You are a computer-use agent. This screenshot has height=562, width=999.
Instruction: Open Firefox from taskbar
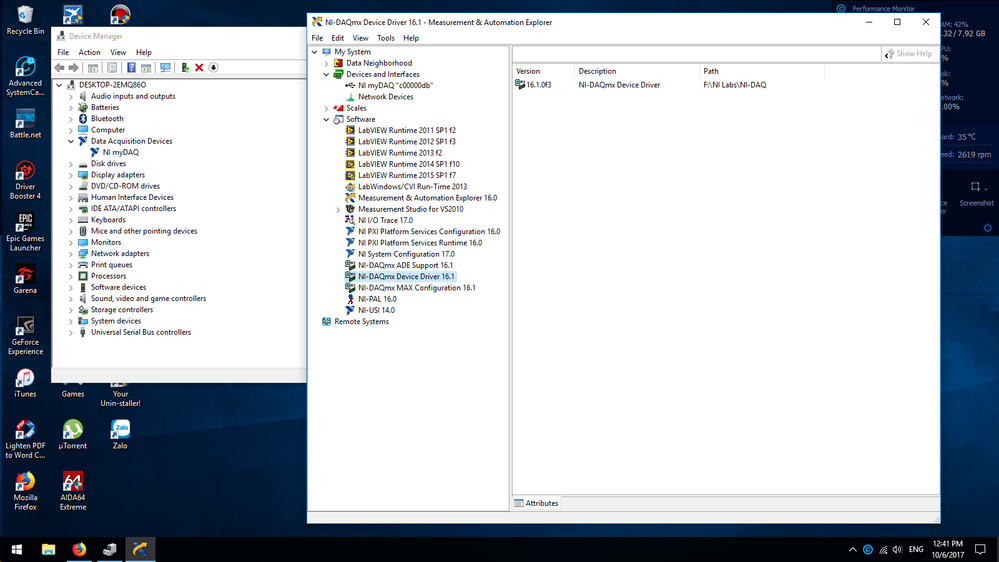[x=79, y=549]
